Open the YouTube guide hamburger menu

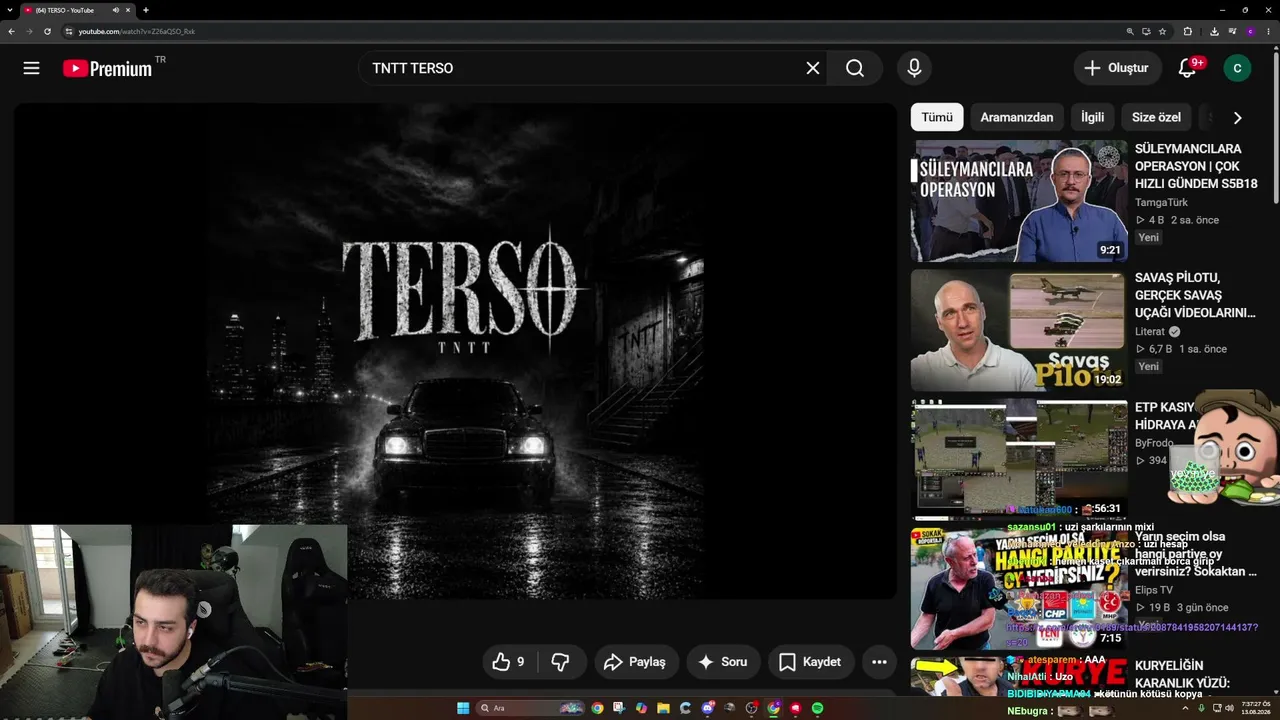pos(31,68)
